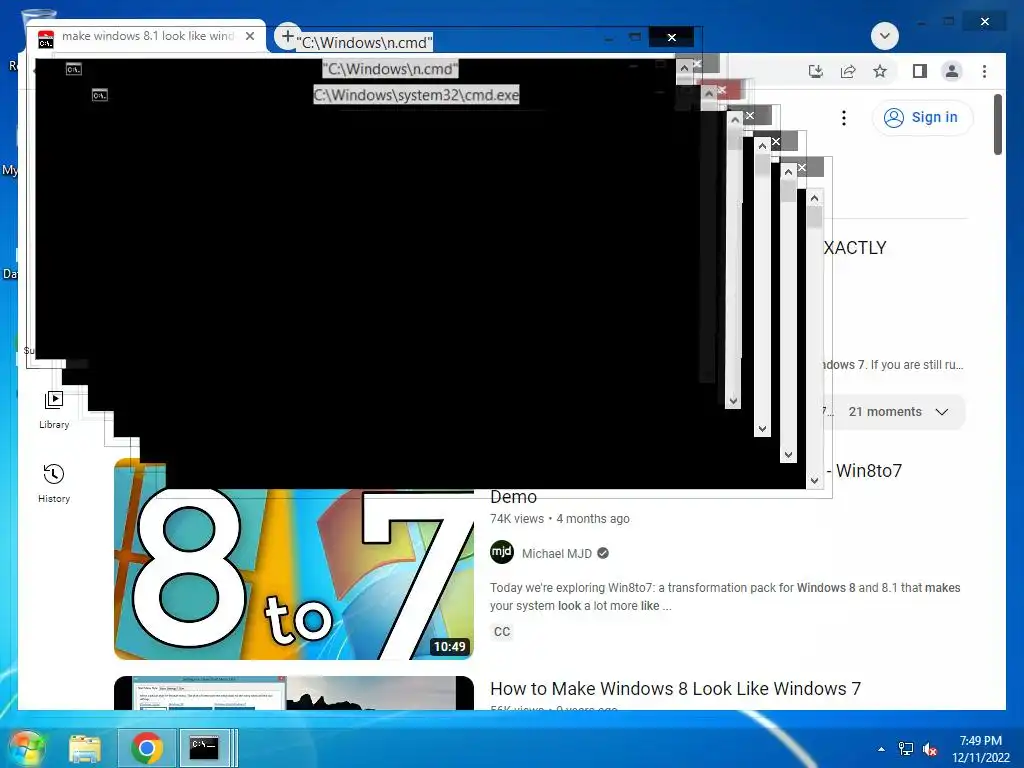The width and height of the screenshot is (1024, 768).
Task: Close the topmost n.cmd console window
Action: [x=672, y=37]
